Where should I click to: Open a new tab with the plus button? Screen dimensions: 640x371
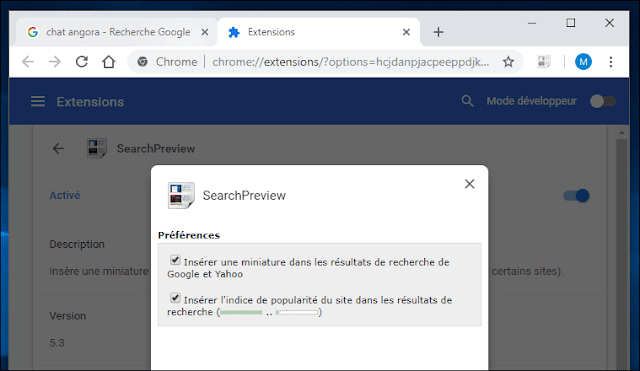438,32
